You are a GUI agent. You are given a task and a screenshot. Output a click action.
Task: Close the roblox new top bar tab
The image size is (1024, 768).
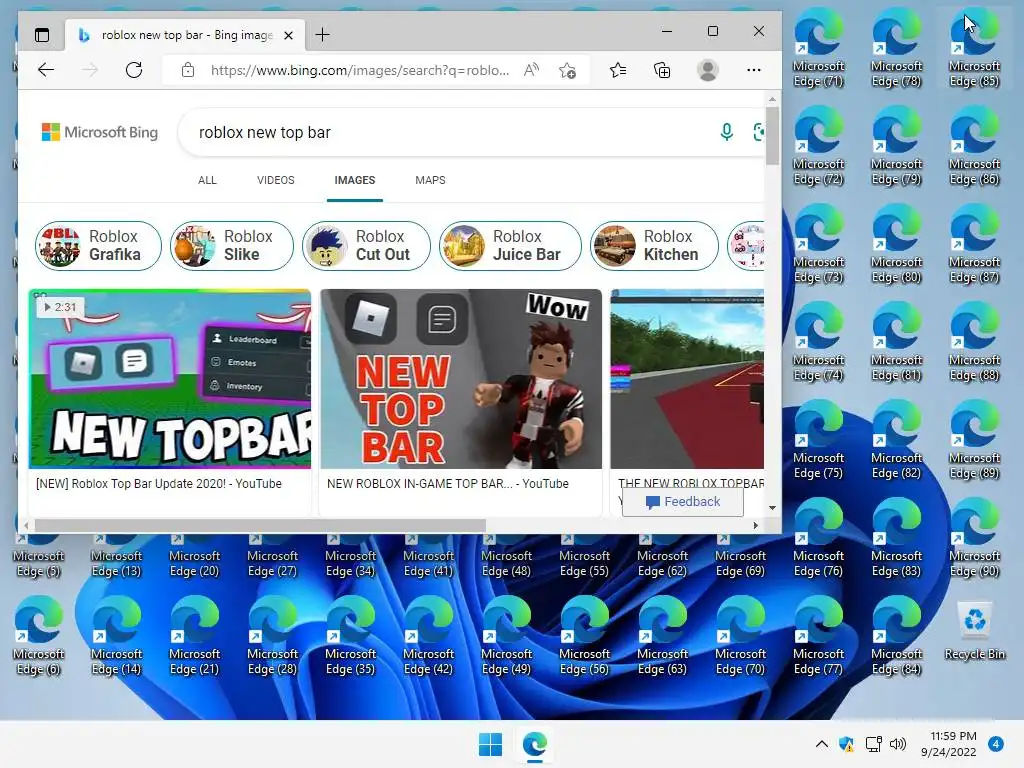coord(288,35)
